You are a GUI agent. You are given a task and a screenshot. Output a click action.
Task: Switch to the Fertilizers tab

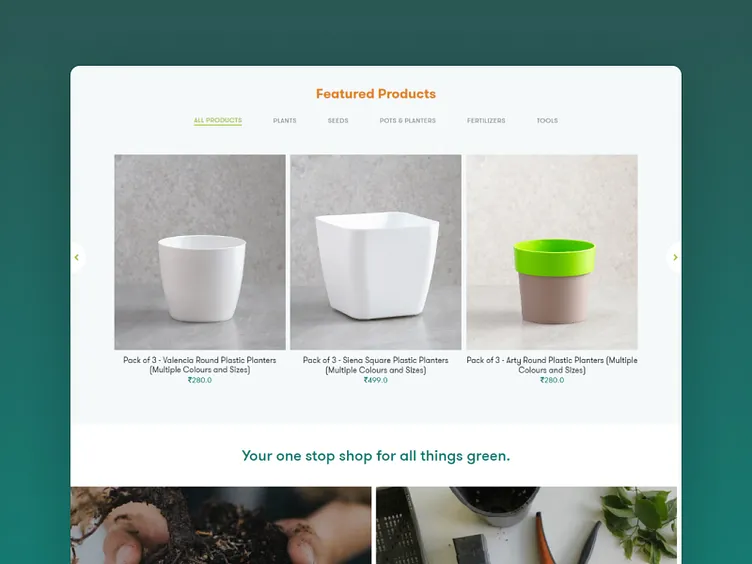[486, 120]
